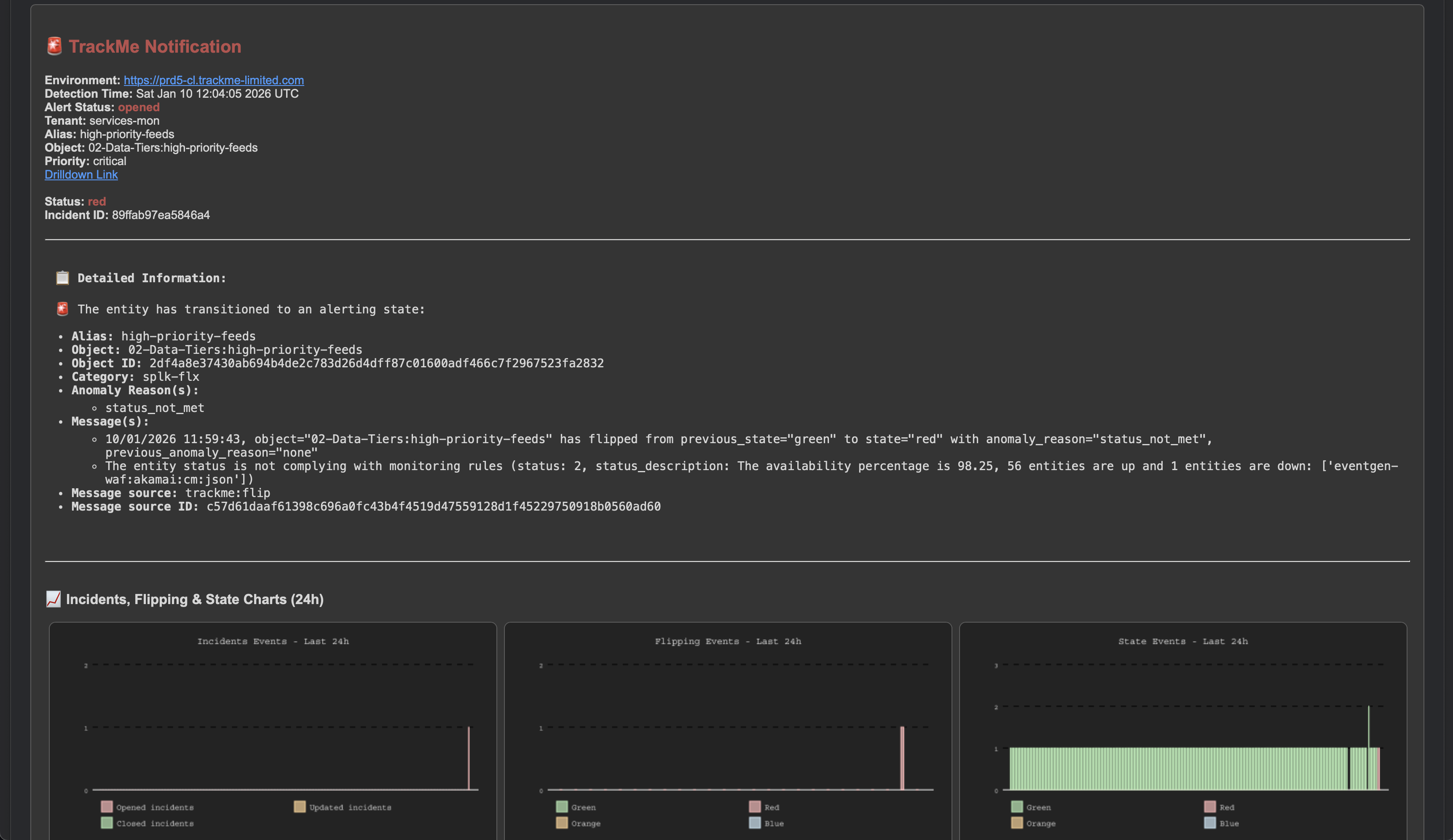Click the clipboard icon beside Detailed Information

(x=62, y=278)
